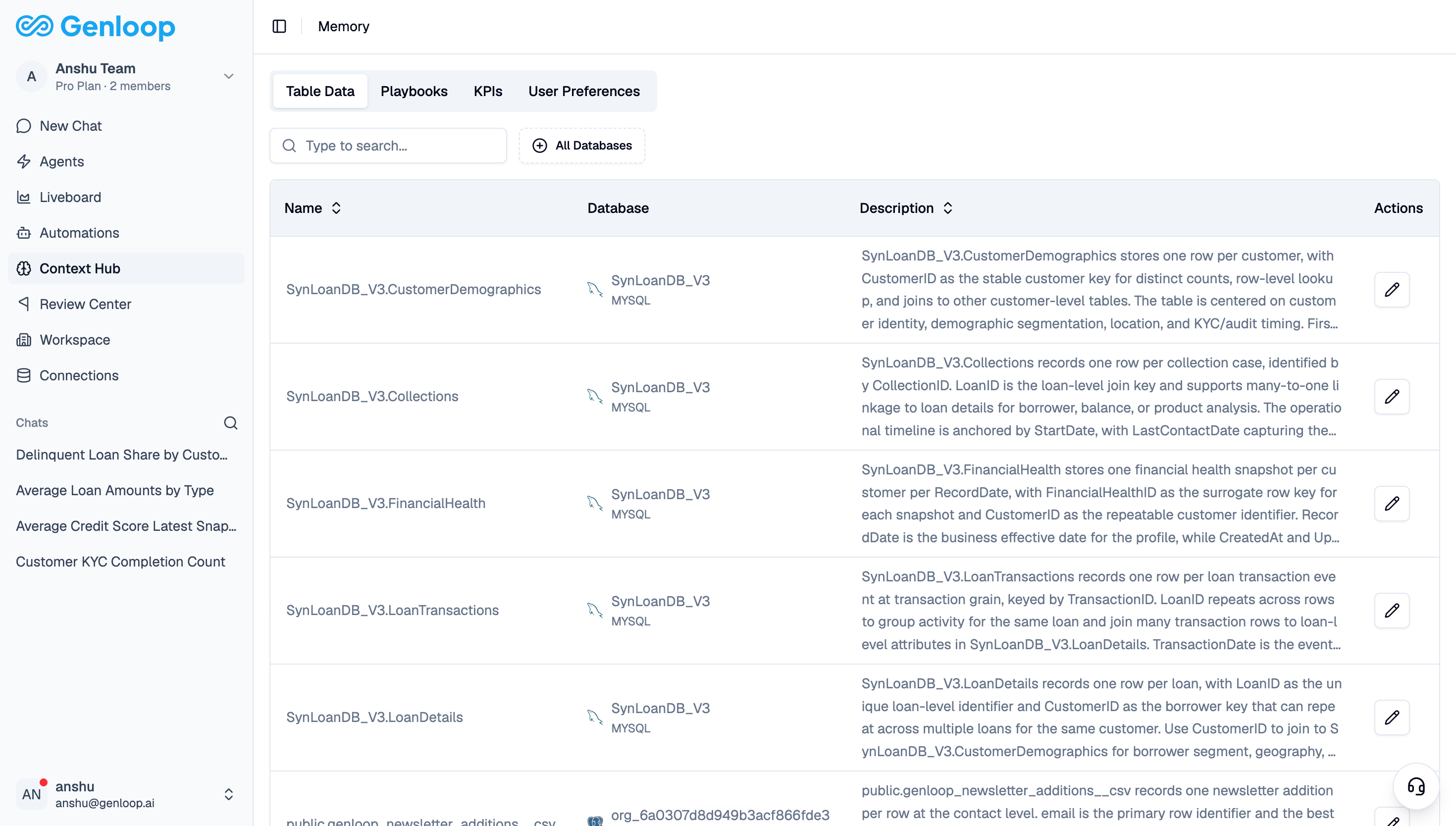Viewport: 1456px width, 826px height.
Task: Click the AN user avatar
Action: coord(31,794)
